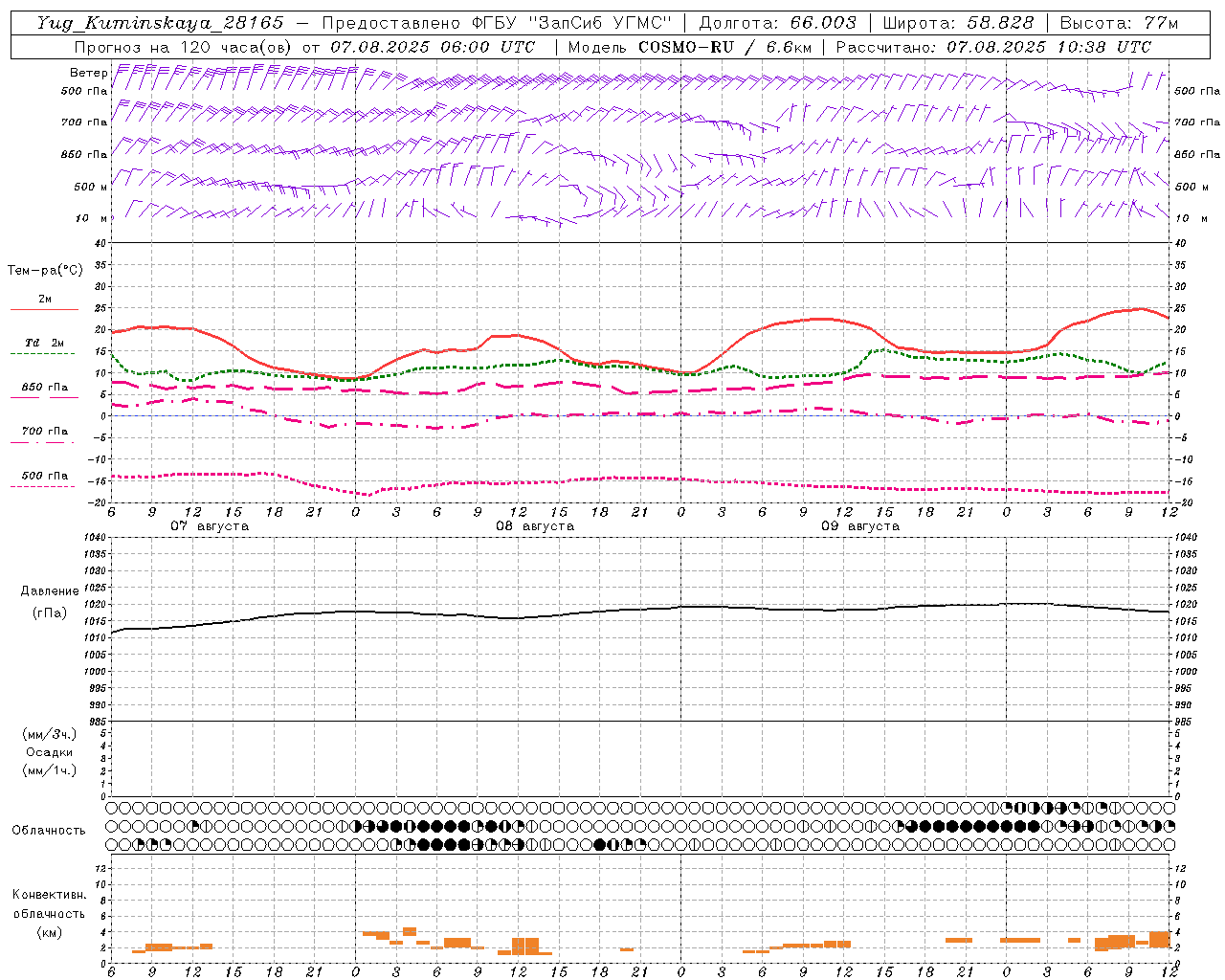Click the 'Высота: 77м' header field
Screen dimensions: 1225x980
coord(1119,23)
